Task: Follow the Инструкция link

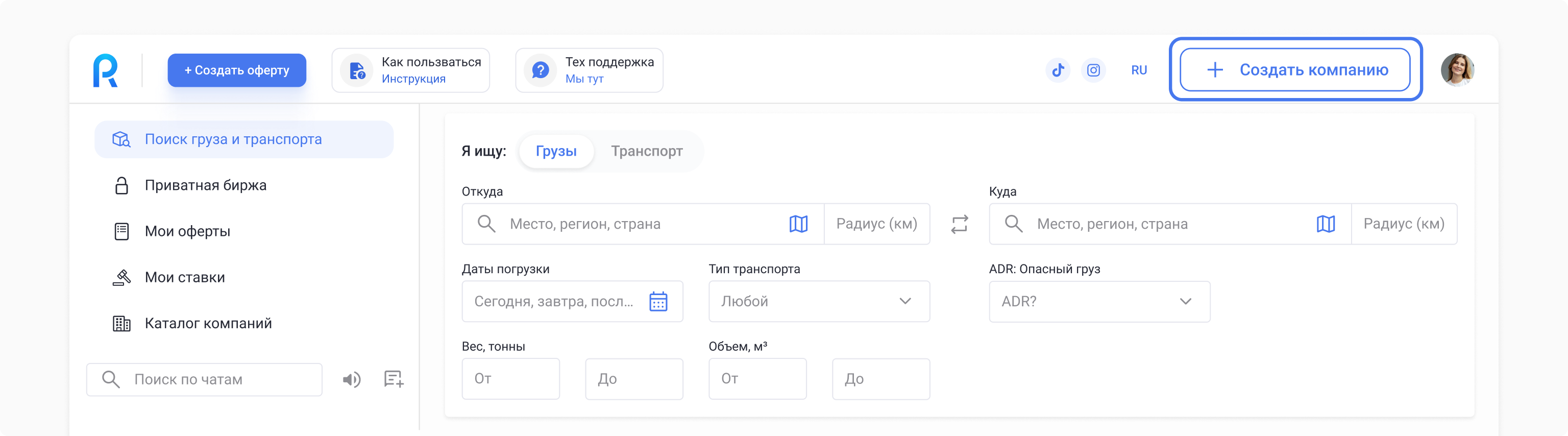Action: point(413,79)
